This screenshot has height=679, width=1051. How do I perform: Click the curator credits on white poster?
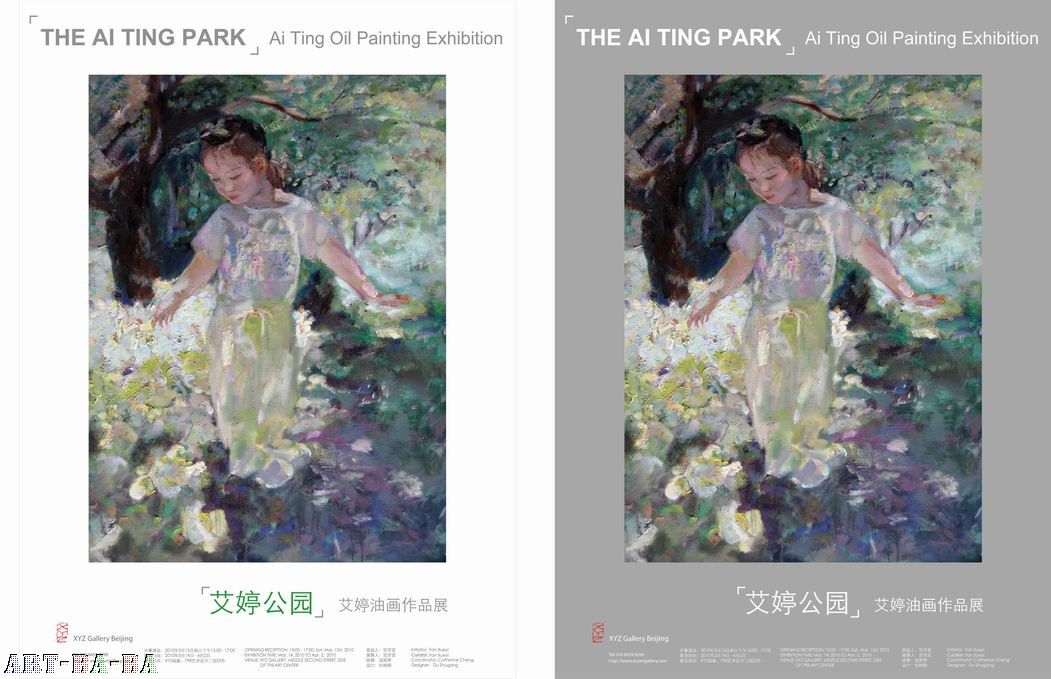[x=442, y=658]
